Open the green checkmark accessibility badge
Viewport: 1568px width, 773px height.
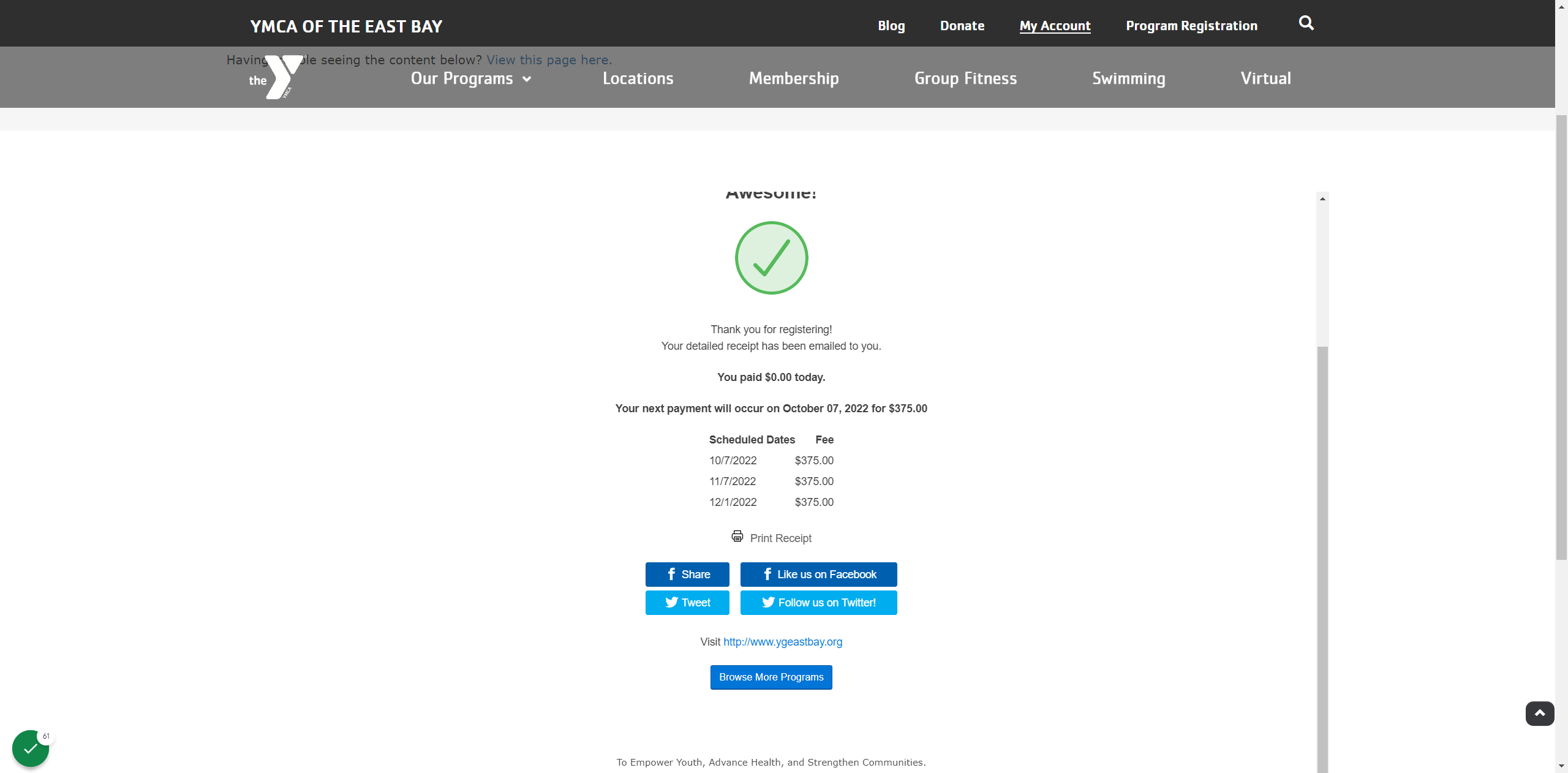[31, 748]
